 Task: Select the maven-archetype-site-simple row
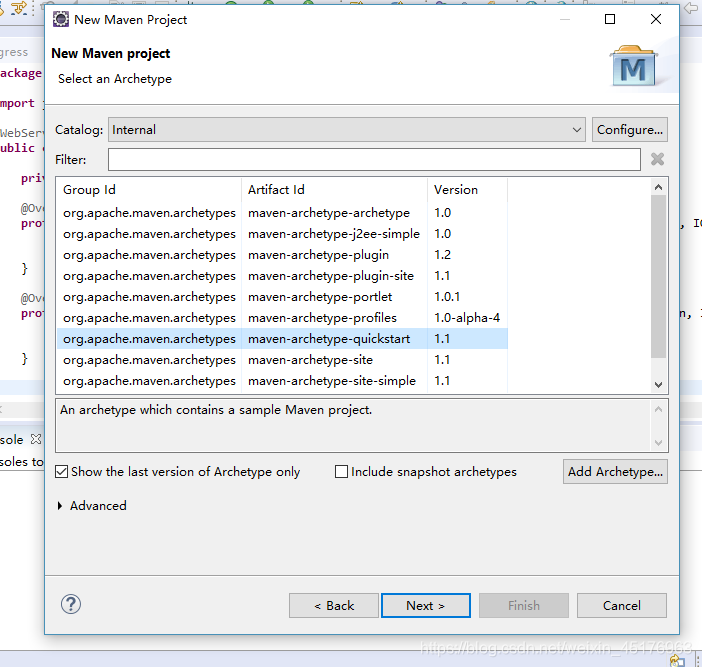tap(283, 381)
